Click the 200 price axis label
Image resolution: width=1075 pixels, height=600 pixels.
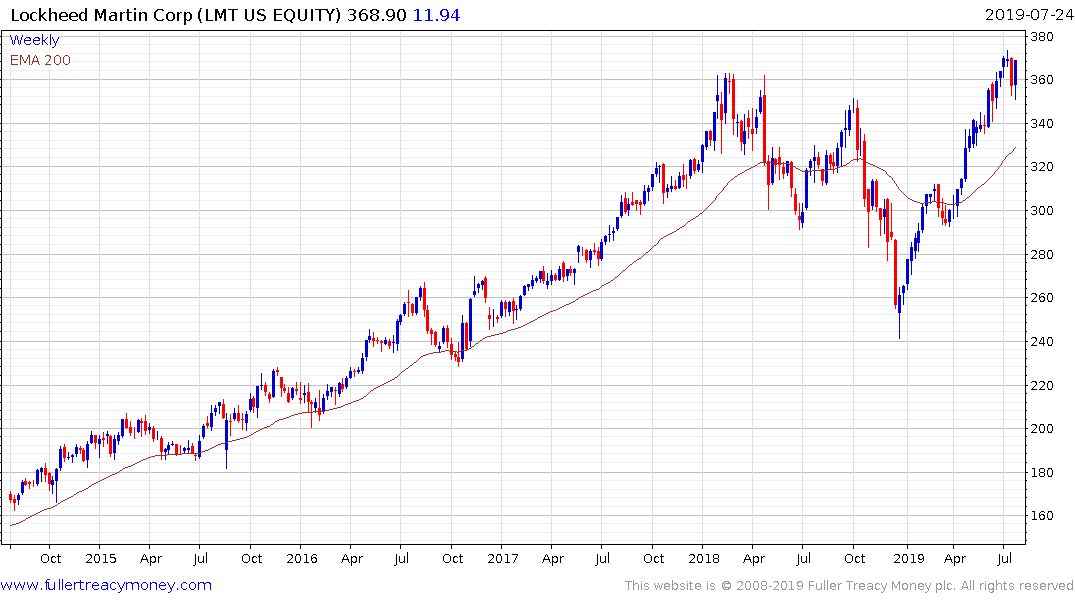(1042, 429)
